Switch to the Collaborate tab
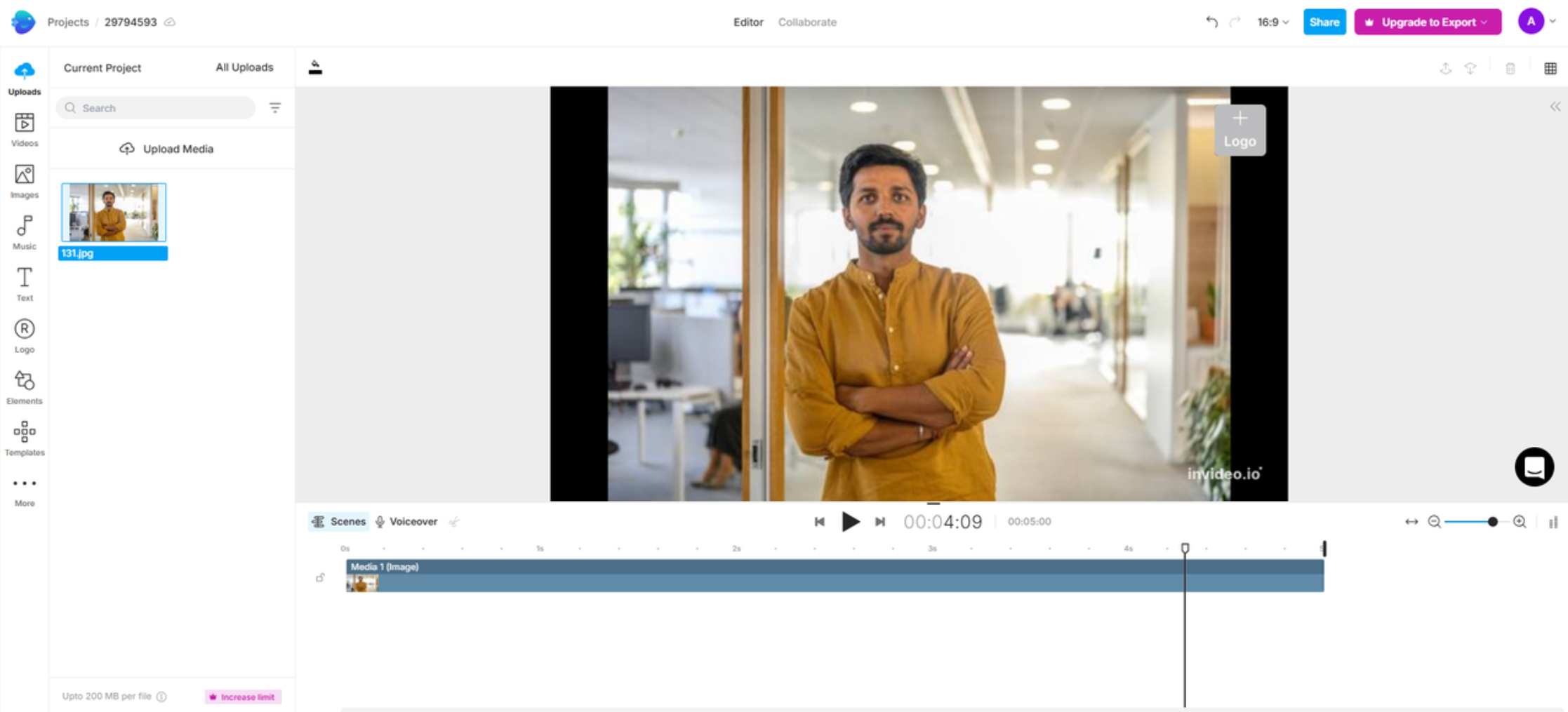The image size is (1568, 712). click(807, 22)
